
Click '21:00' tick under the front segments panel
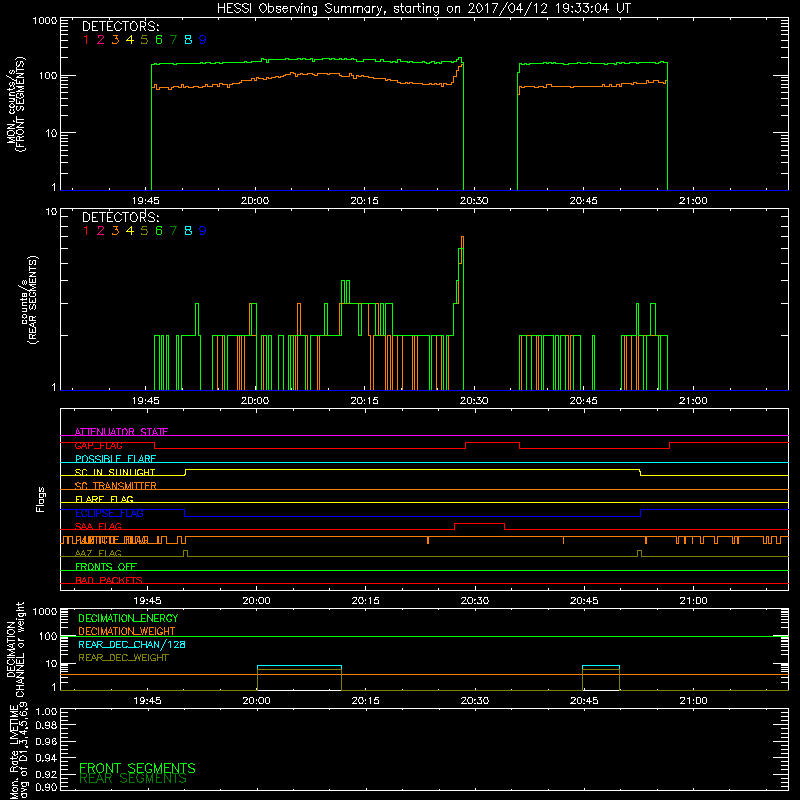click(693, 201)
